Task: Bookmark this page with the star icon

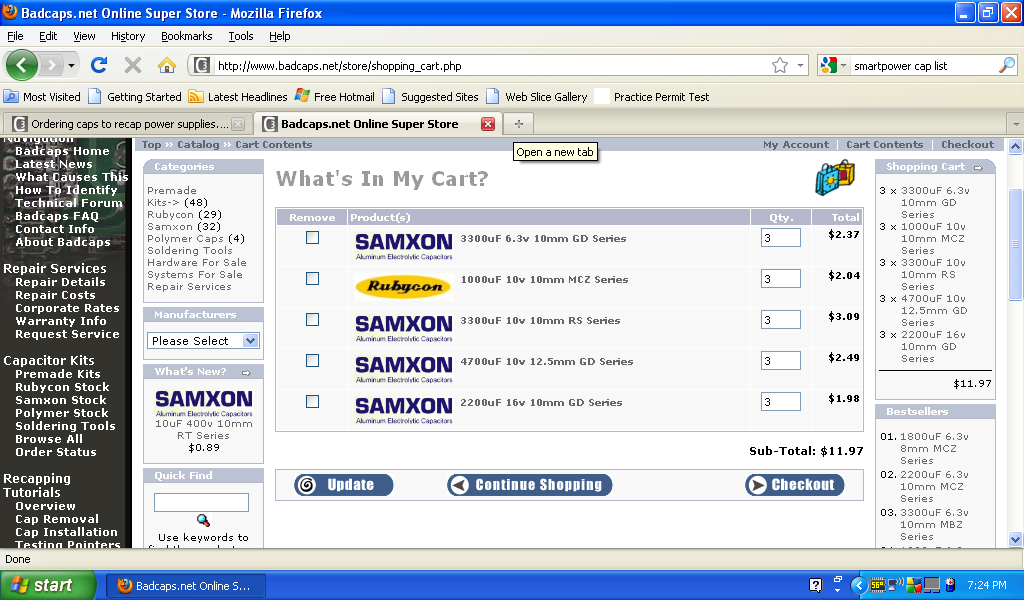Action: pos(780,65)
